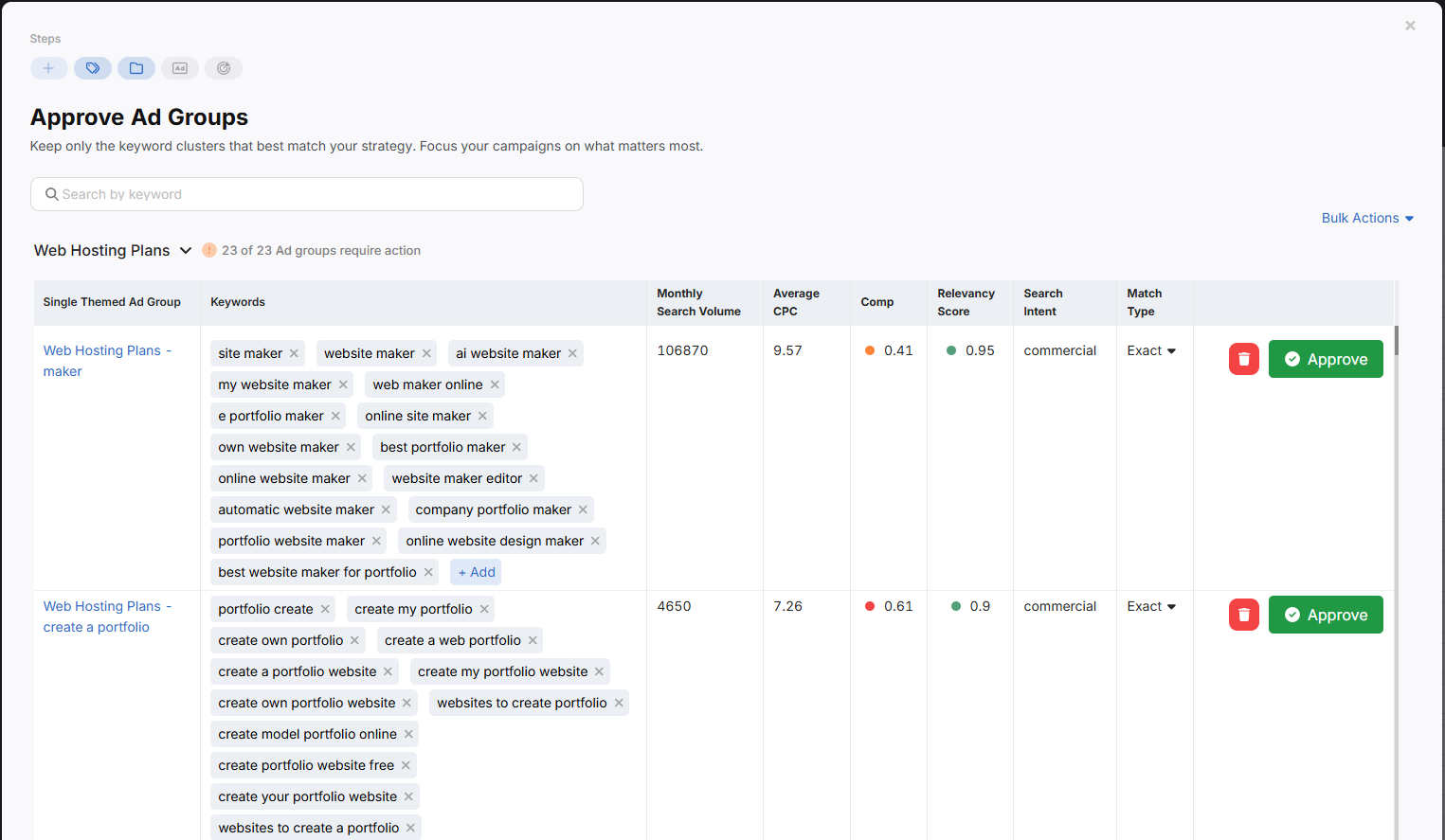Open the Bulk Actions dropdown
Viewport: 1445px width, 840px height.
pyautogui.click(x=1367, y=218)
